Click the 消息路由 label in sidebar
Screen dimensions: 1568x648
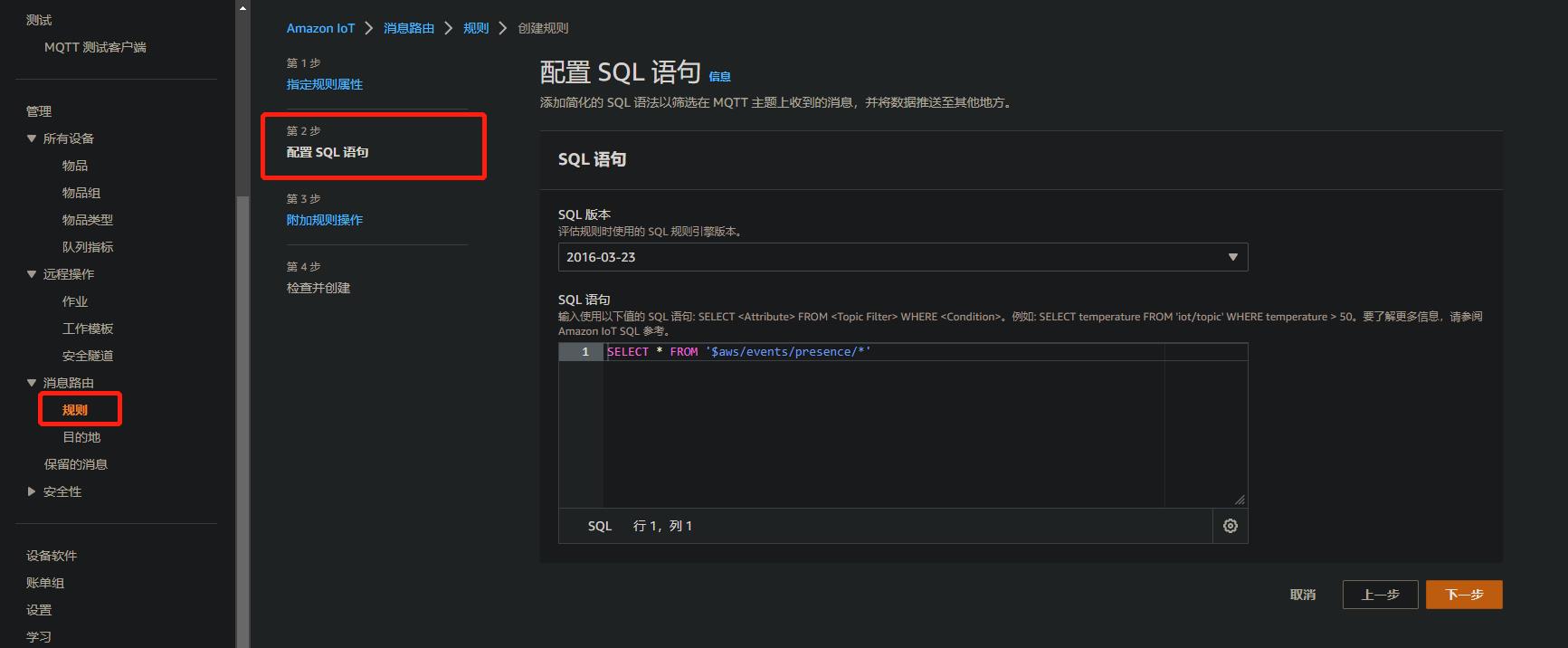(69, 383)
